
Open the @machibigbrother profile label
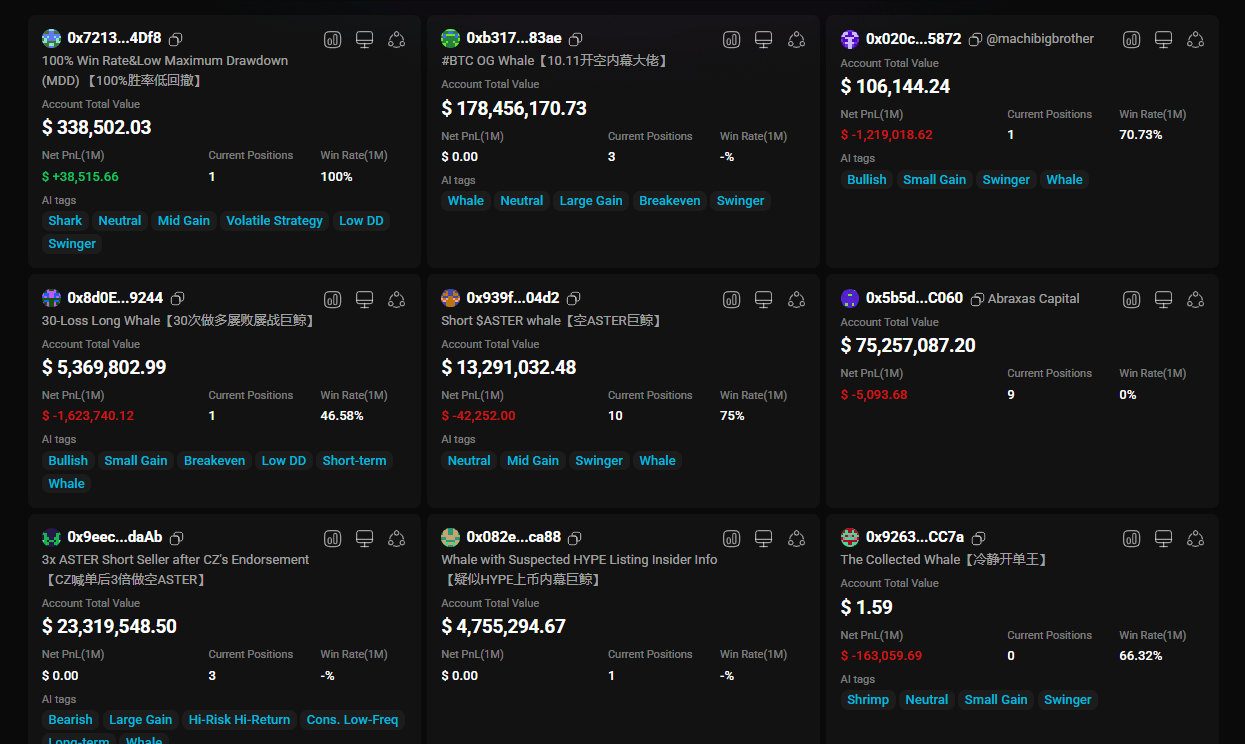[x=1040, y=39]
